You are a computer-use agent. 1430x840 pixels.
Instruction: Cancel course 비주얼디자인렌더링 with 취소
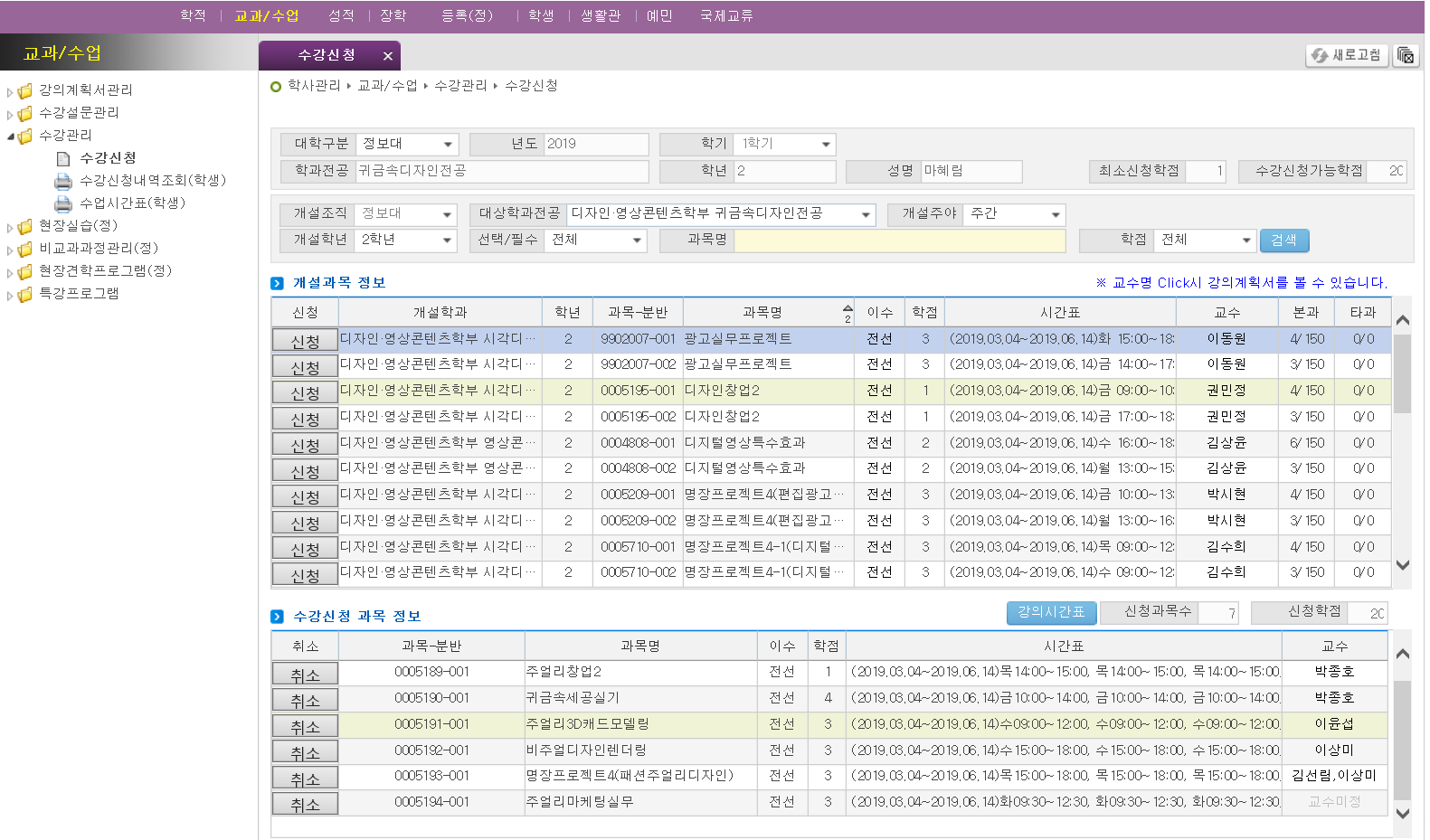pos(305,752)
